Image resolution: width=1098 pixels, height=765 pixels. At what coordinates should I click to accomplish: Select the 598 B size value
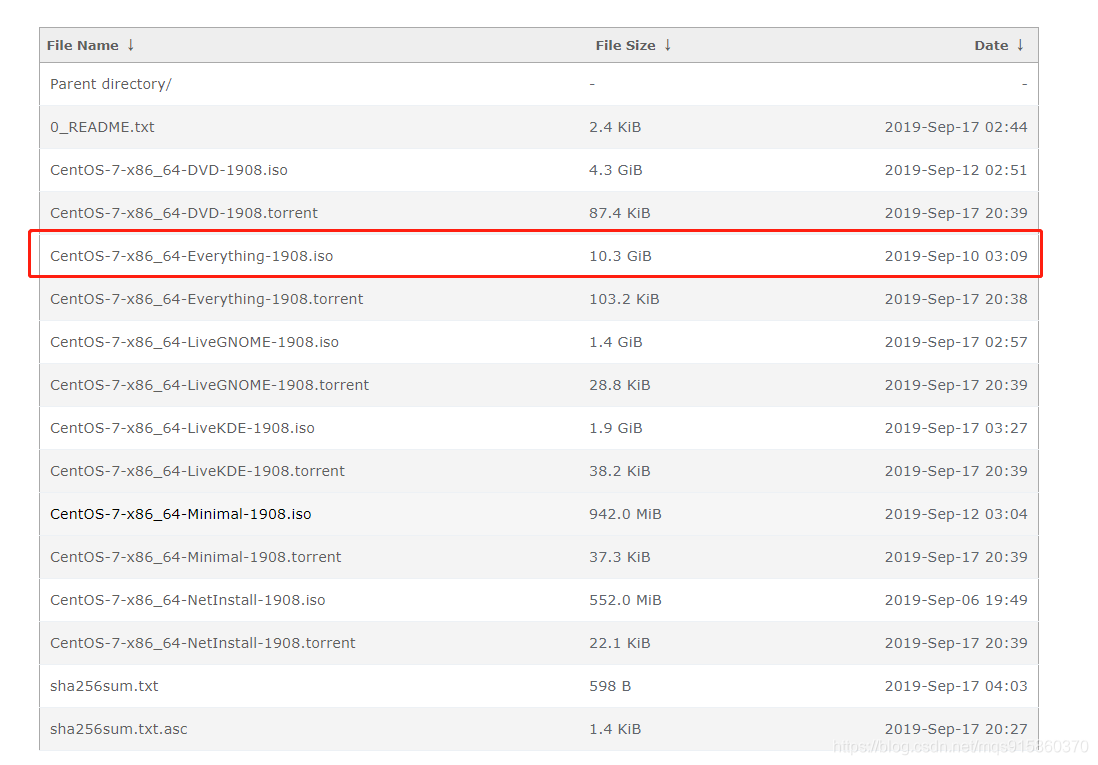(610, 687)
